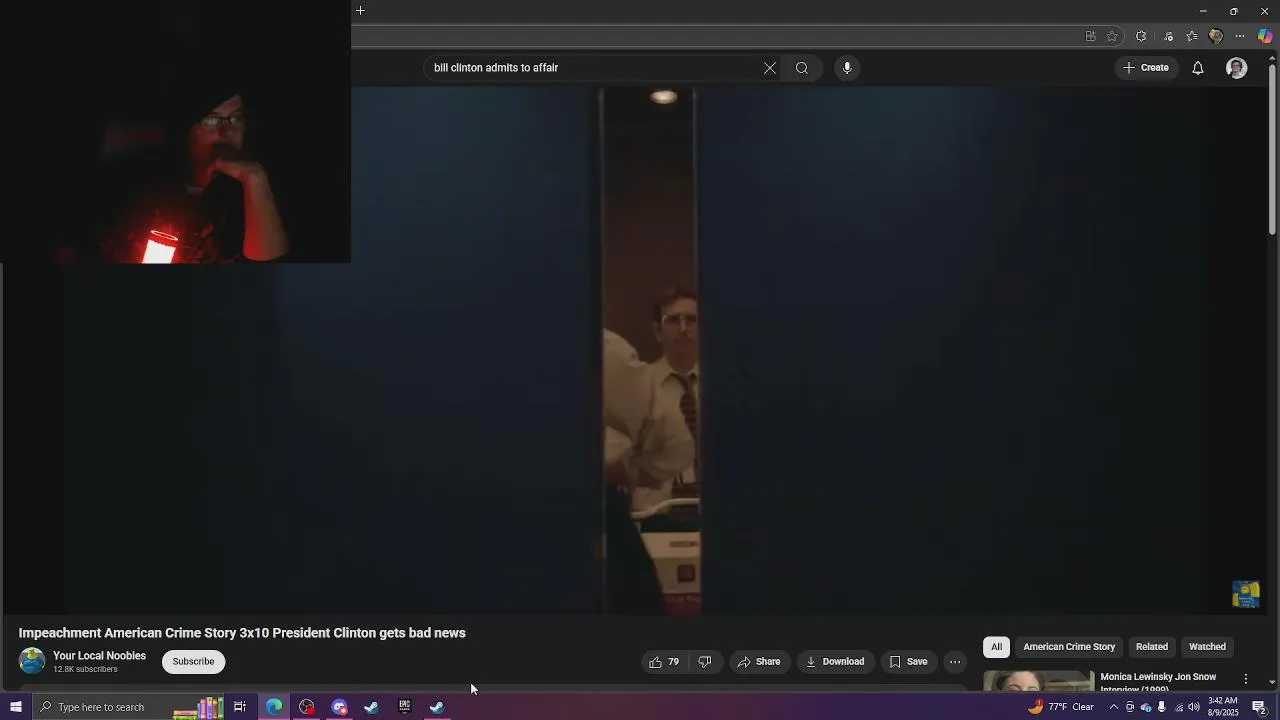The image size is (1280, 720).
Task: Click the taskbar 'Type here to search' box
Action: tap(128, 707)
